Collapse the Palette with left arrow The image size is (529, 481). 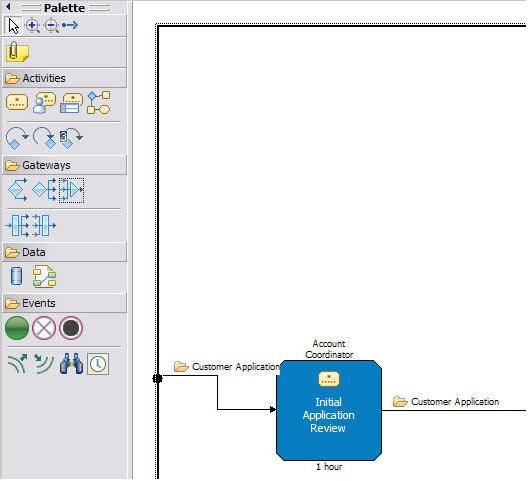click(x=8, y=7)
